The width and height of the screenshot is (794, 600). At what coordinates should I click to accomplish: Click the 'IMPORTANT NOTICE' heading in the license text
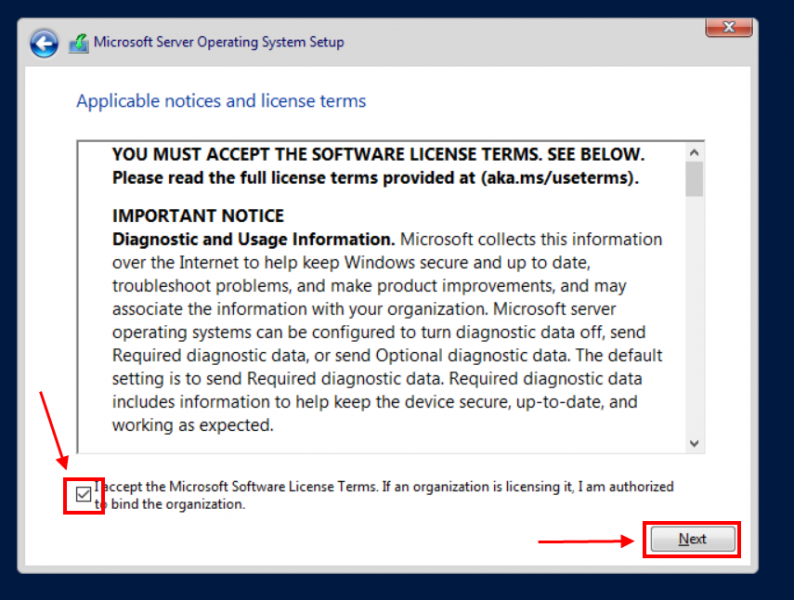(198, 216)
